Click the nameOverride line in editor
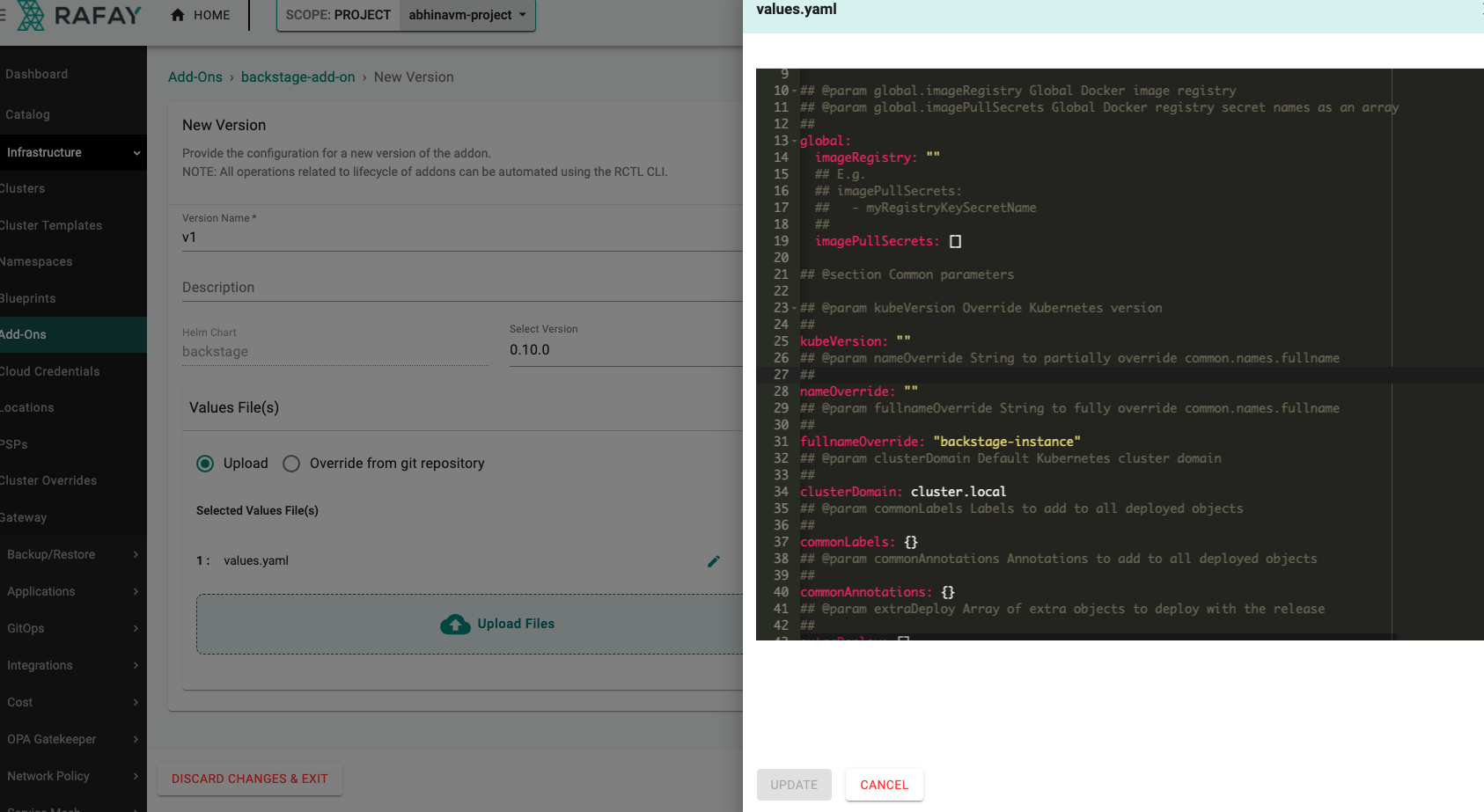 [x=859, y=391]
